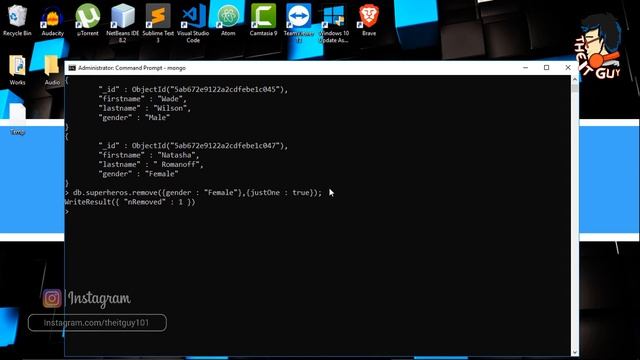640x360 pixels.
Task: Click the scrollbar up arrow in Command Prompt
Action: click(x=575, y=79)
